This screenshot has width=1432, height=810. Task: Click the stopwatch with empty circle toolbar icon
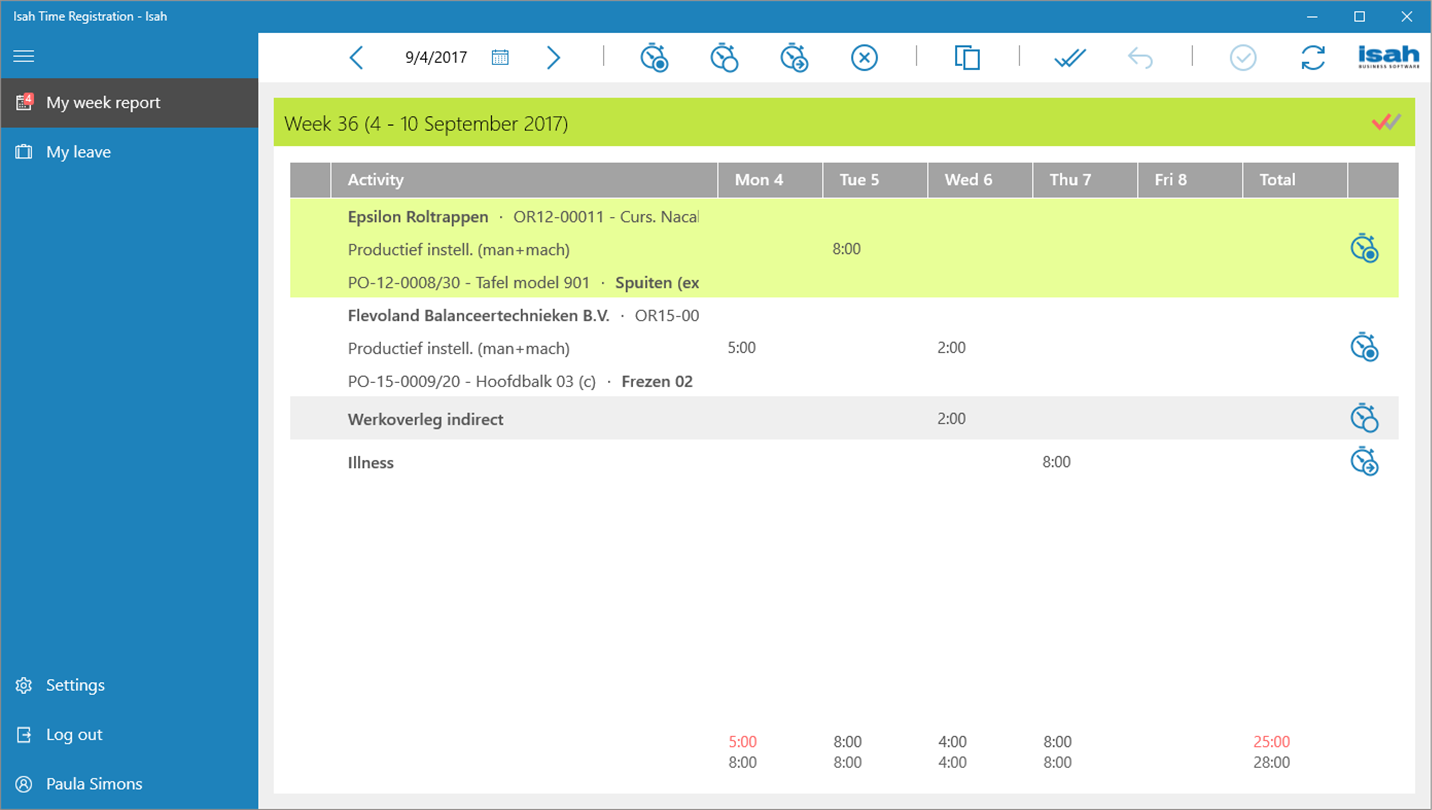[x=724, y=58]
